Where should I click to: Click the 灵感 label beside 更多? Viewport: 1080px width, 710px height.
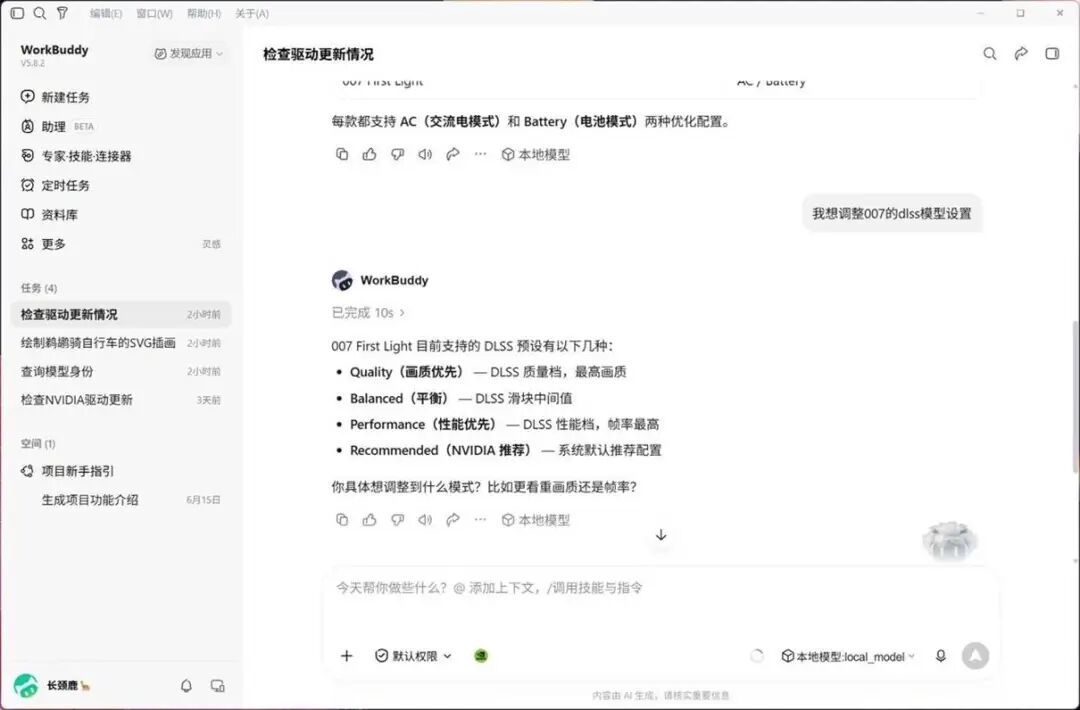pos(211,244)
